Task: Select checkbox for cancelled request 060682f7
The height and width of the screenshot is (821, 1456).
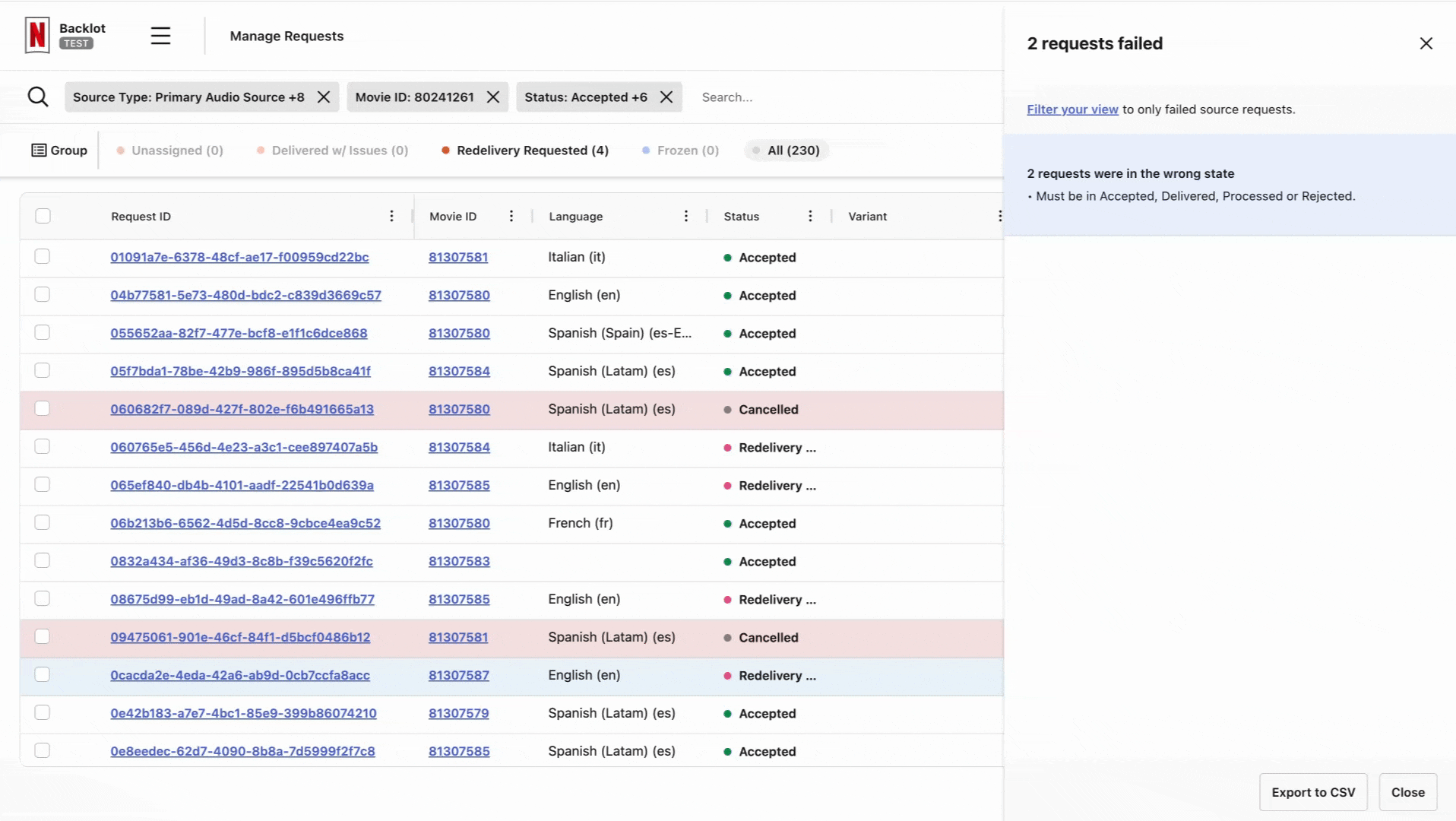Action: [43, 409]
